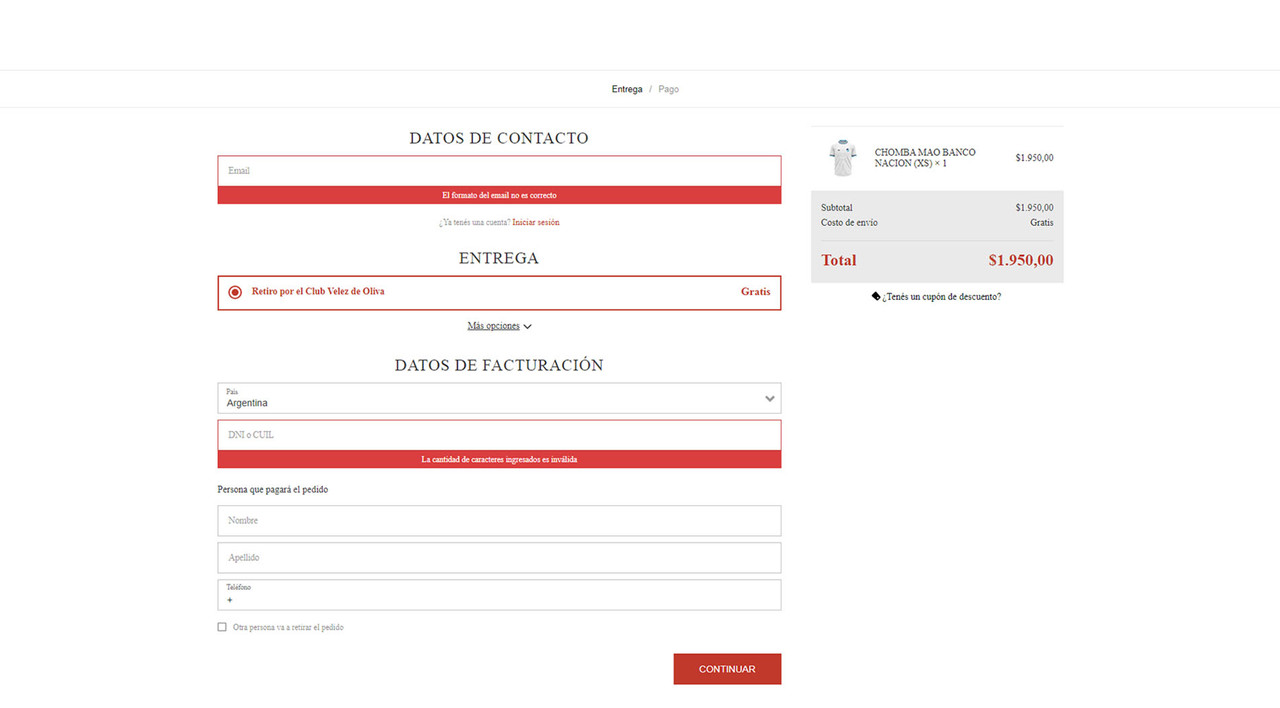
Task: Select Retiro por el Club Velez radio button
Action: (x=235, y=292)
